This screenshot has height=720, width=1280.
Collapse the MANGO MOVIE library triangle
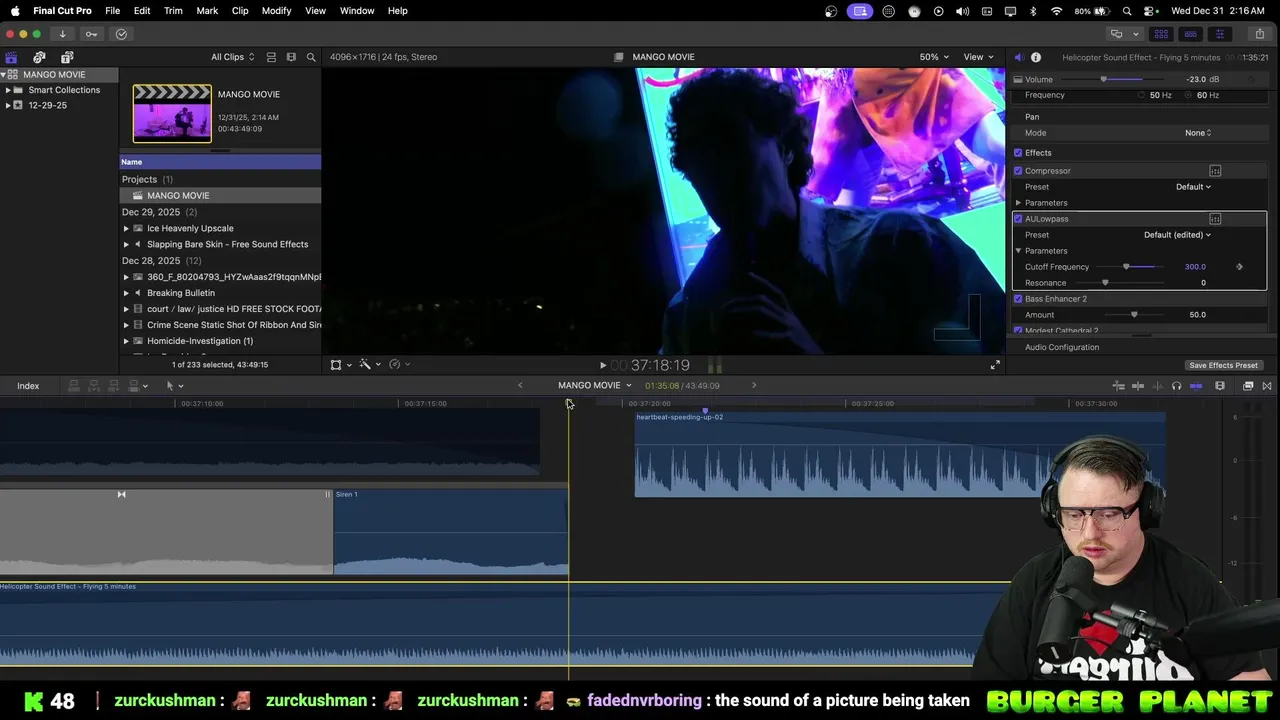pos(4,75)
